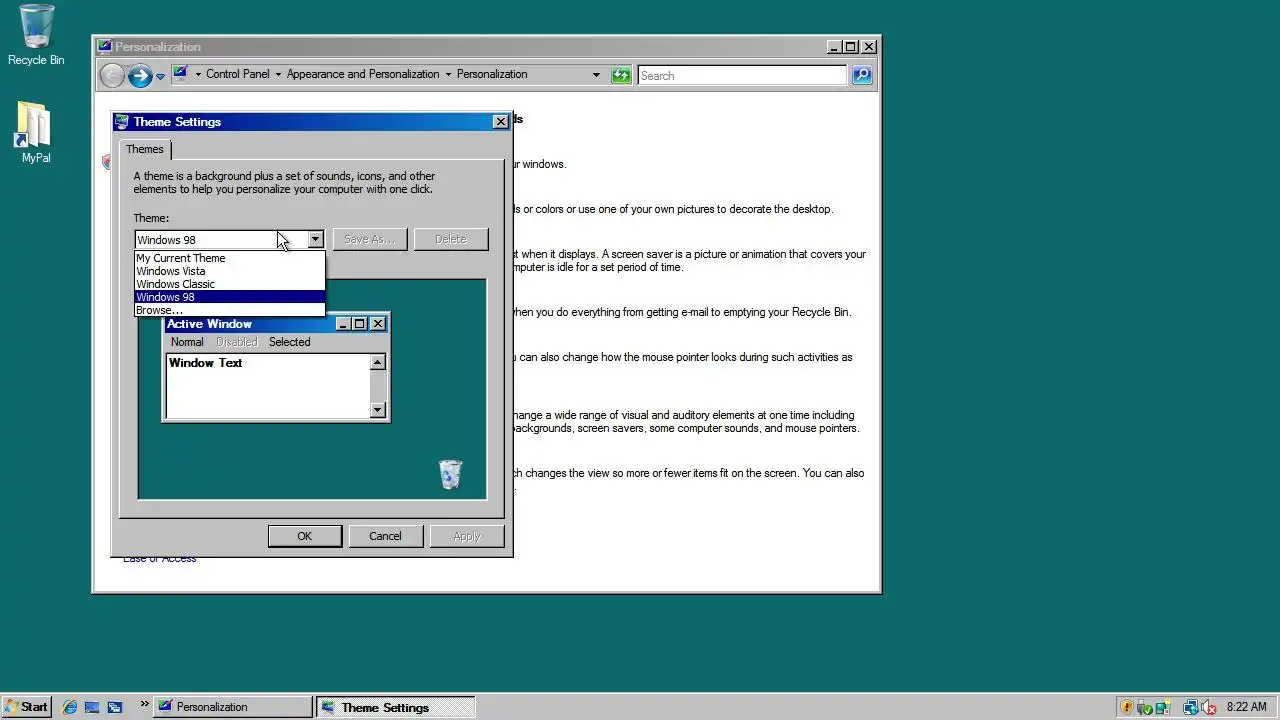Viewport: 1280px width, 720px height.
Task: Choose Windows Classic theme option
Action: point(230,284)
